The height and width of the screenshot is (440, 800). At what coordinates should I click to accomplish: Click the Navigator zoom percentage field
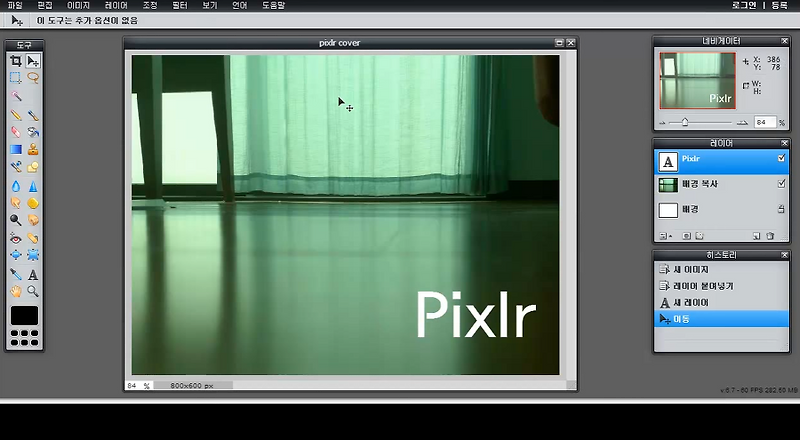(765, 123)
